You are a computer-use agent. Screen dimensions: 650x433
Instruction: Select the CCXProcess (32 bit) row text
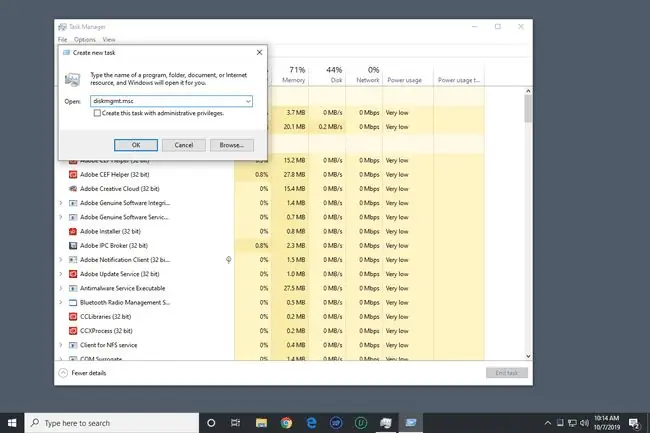point(106,331)
